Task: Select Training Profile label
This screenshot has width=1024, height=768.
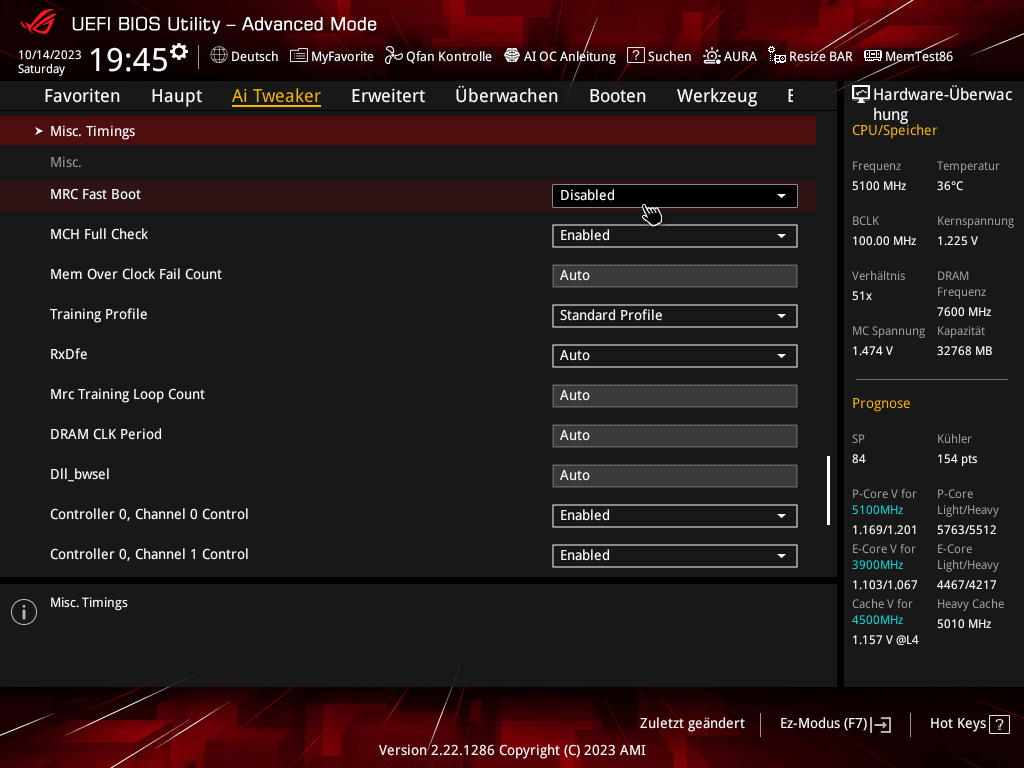Action: click(x=99, y=315)
